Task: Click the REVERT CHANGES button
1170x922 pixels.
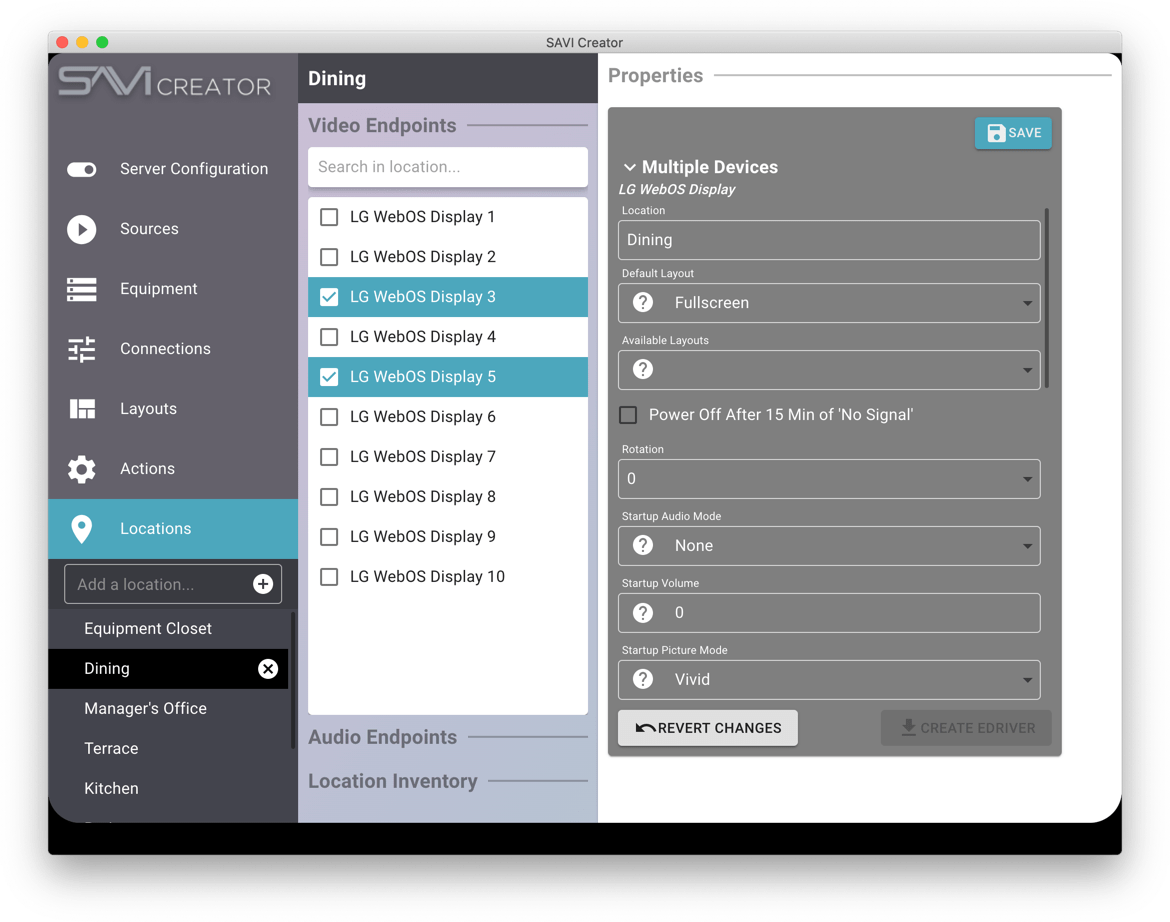Action: click(x=707, y=728)
